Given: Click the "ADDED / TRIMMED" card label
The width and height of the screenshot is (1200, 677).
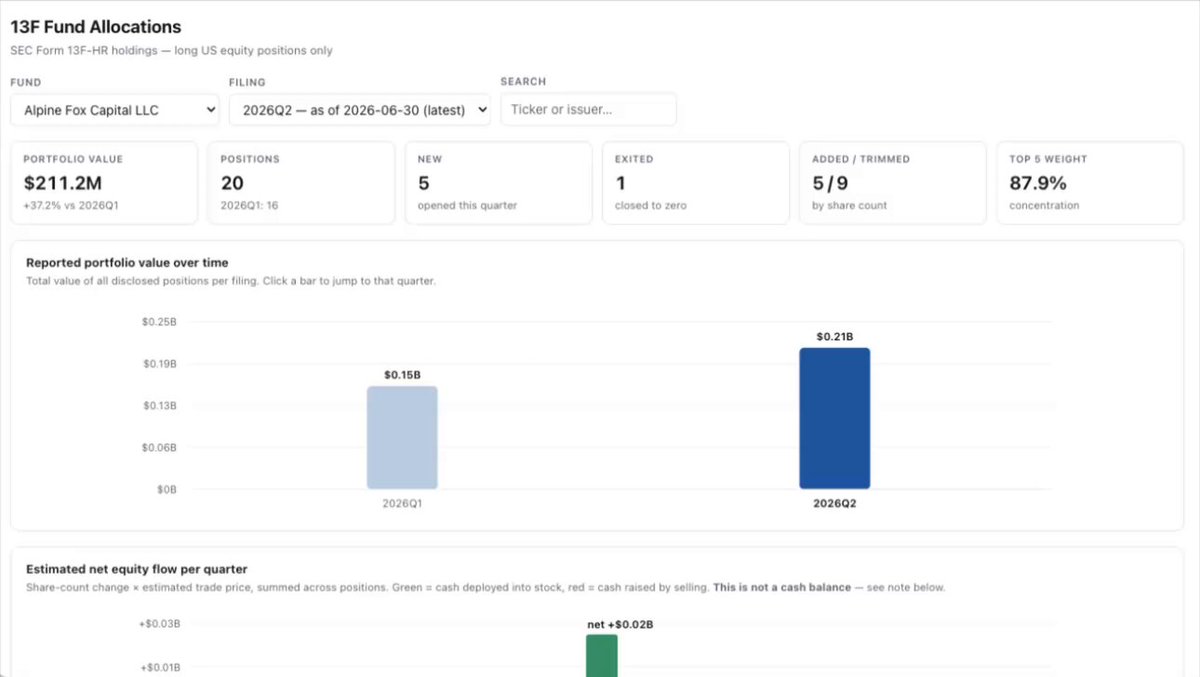Looking at the screenshot, I should tap(861, 159).
